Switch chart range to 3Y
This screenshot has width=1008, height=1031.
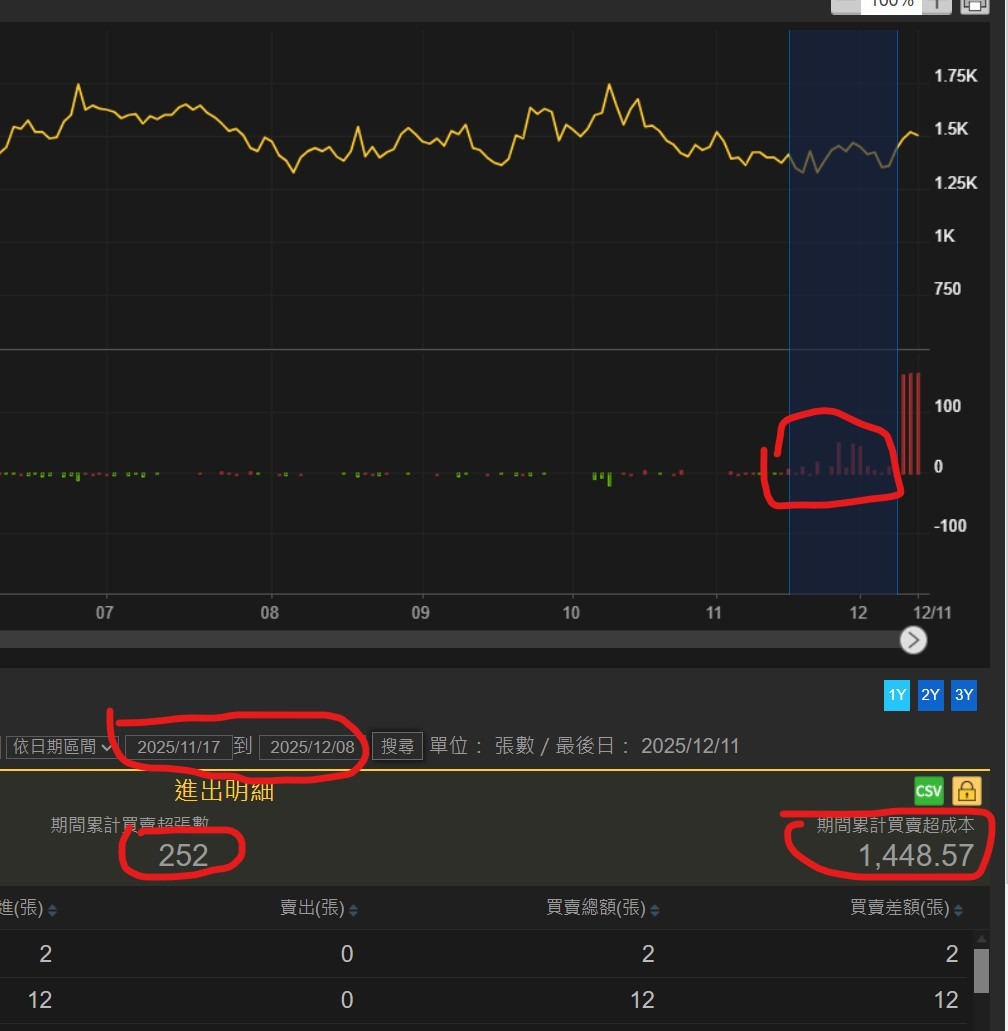click(964, 695)
